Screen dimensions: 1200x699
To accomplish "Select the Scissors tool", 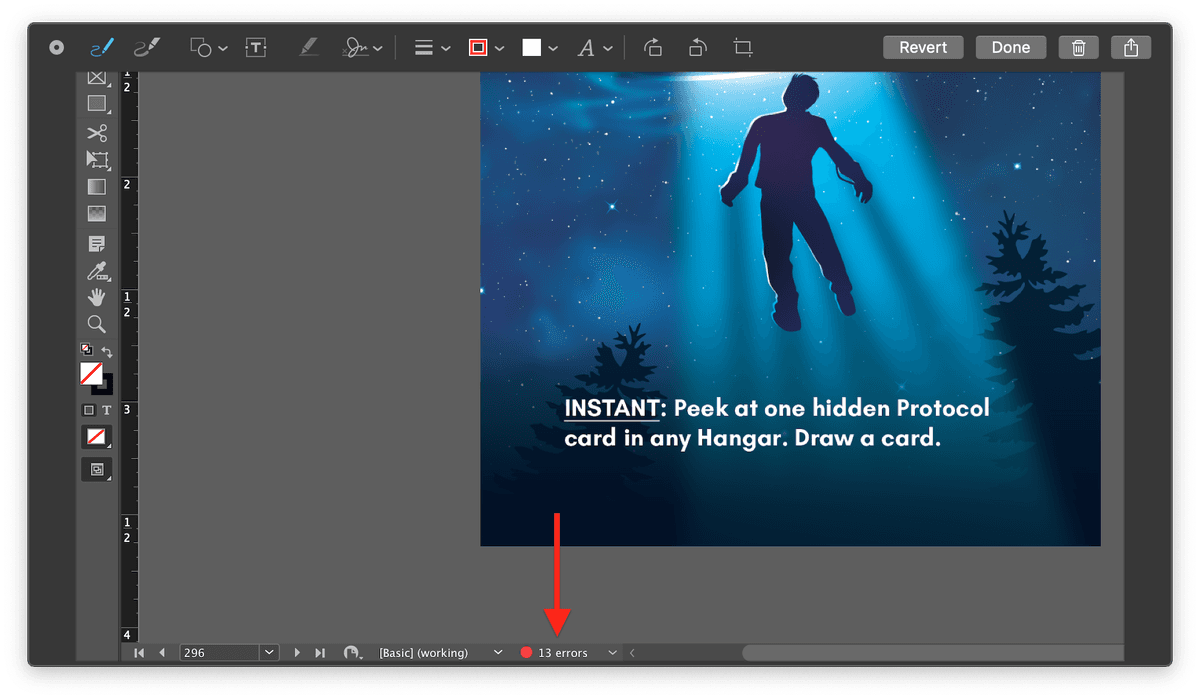I will [x=97, y=133].
